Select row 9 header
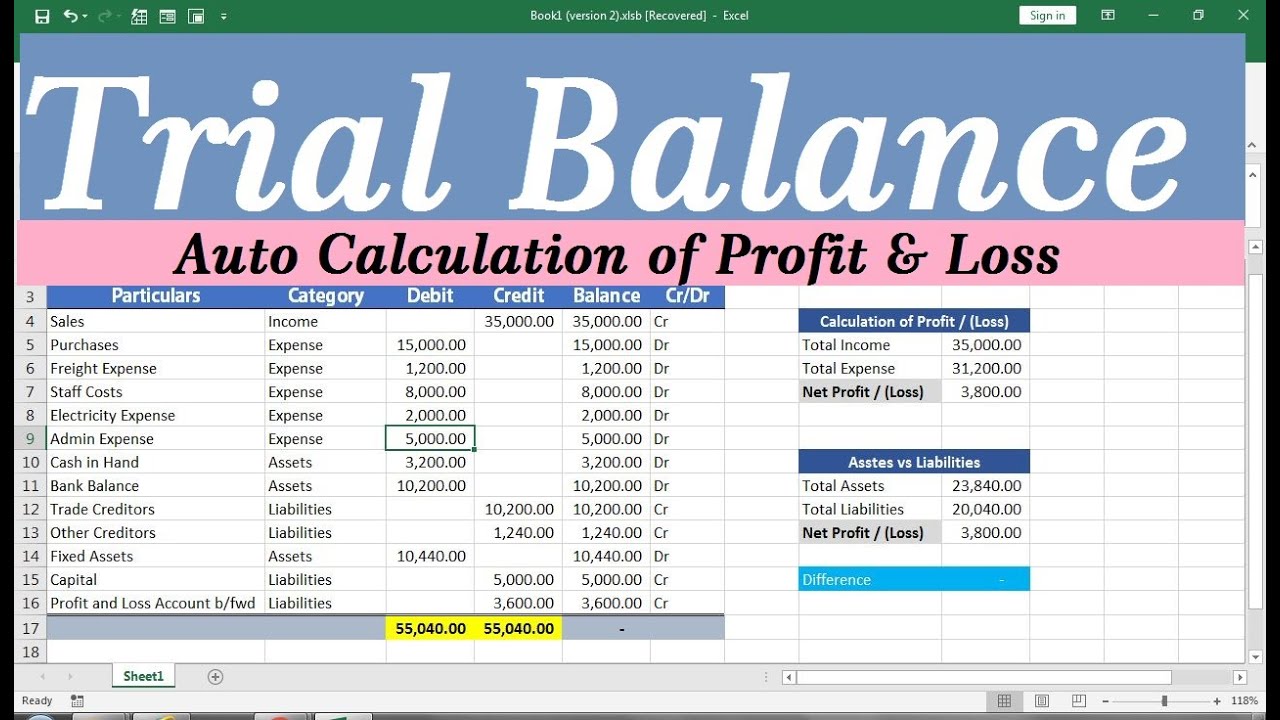Image resolution: width=1280 pixels, height=720 pixels. (30, 438)
